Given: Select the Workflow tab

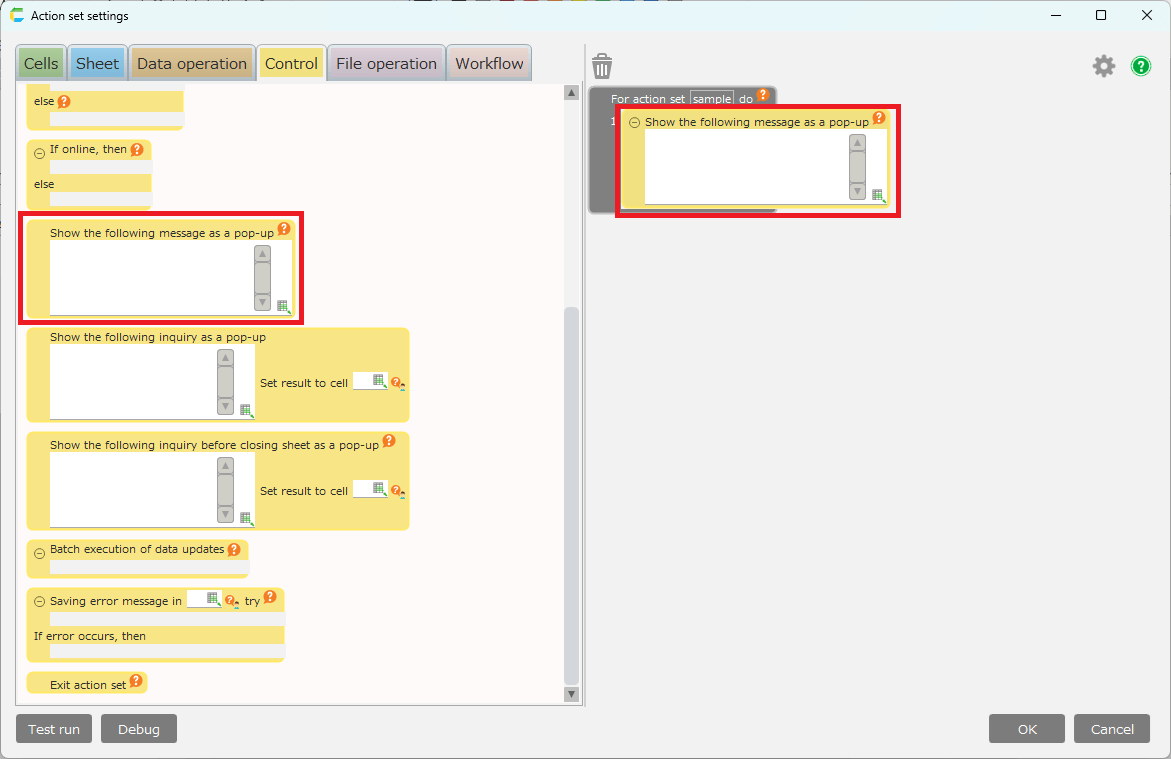Looking at the screenshot, I should tap(489, 64).
